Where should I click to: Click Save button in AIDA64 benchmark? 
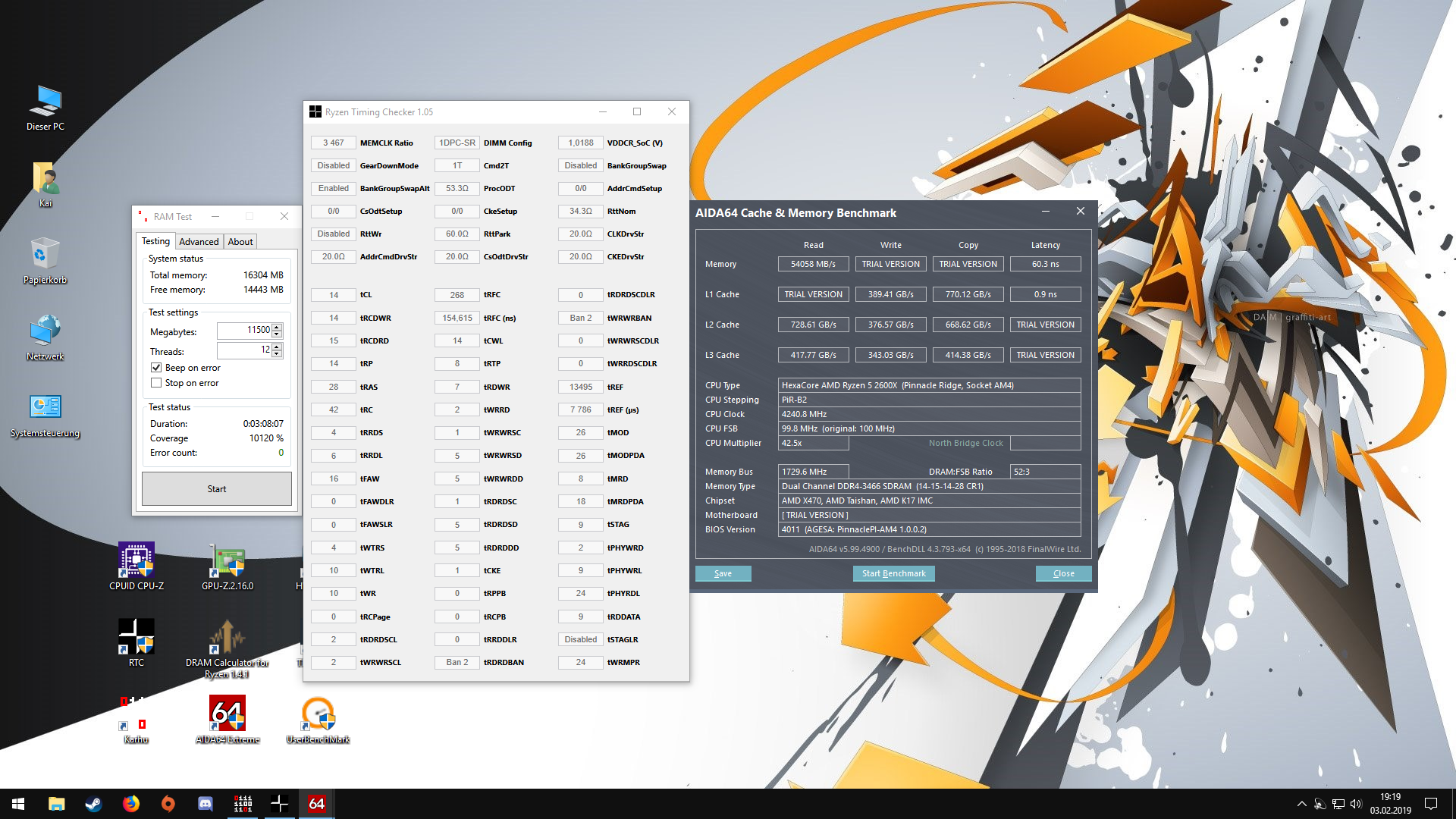click(x=723, y=573)
